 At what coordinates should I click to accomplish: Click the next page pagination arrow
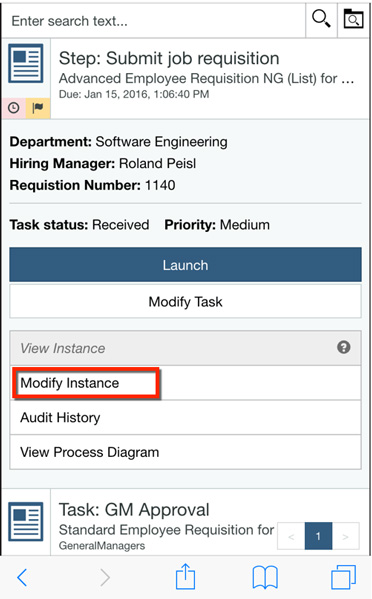(x=345, y=536)
